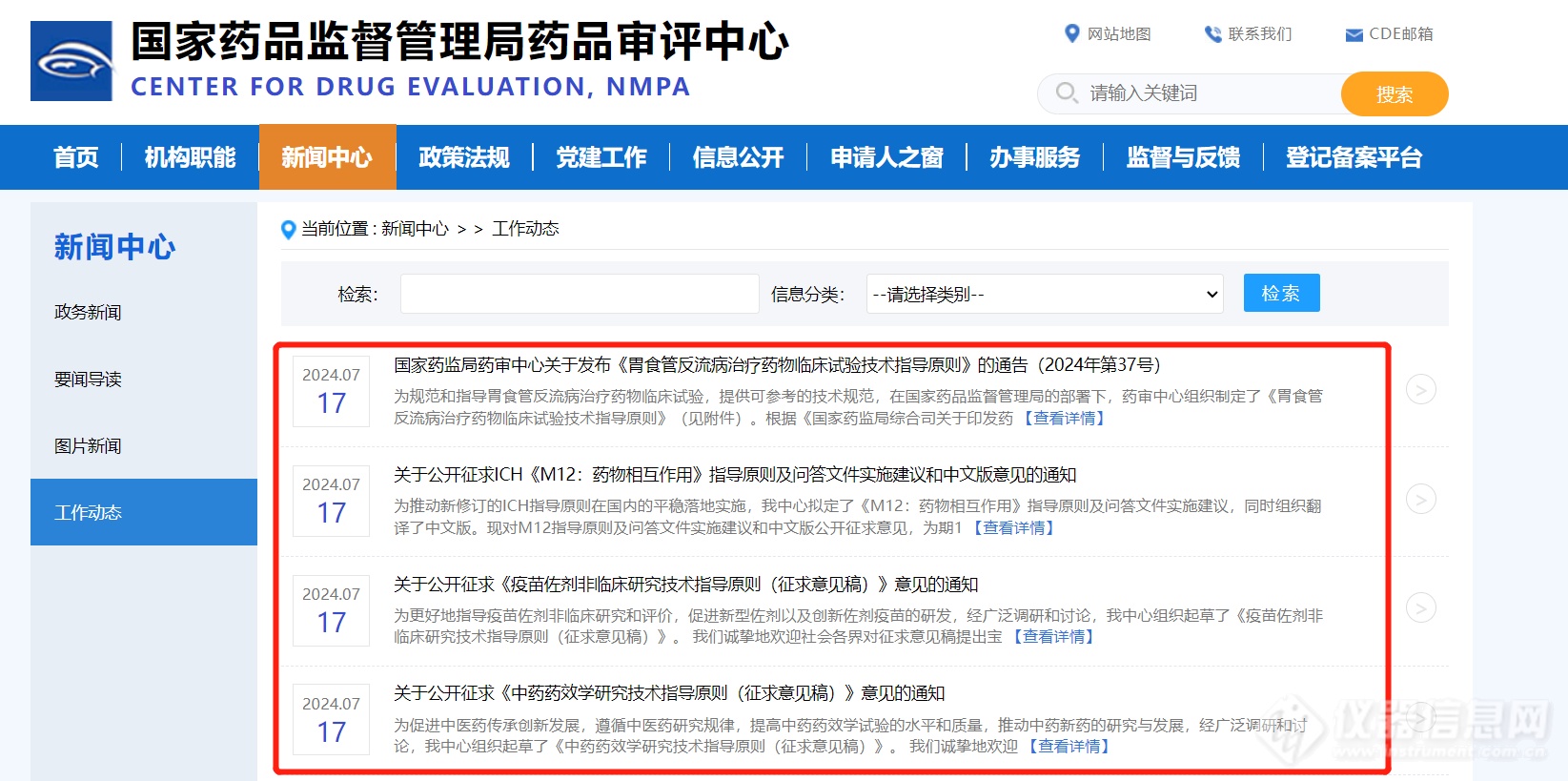Open the 信息公开 menu item
Image resolution: width=1568 pixels, height=781 pixels.
(x=739, y=157)
